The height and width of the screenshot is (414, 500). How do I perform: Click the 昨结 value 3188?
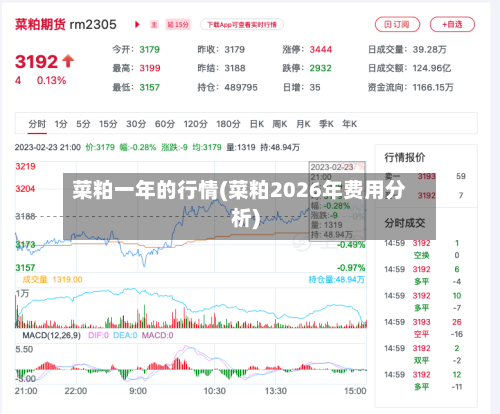(x=235, y=68)
